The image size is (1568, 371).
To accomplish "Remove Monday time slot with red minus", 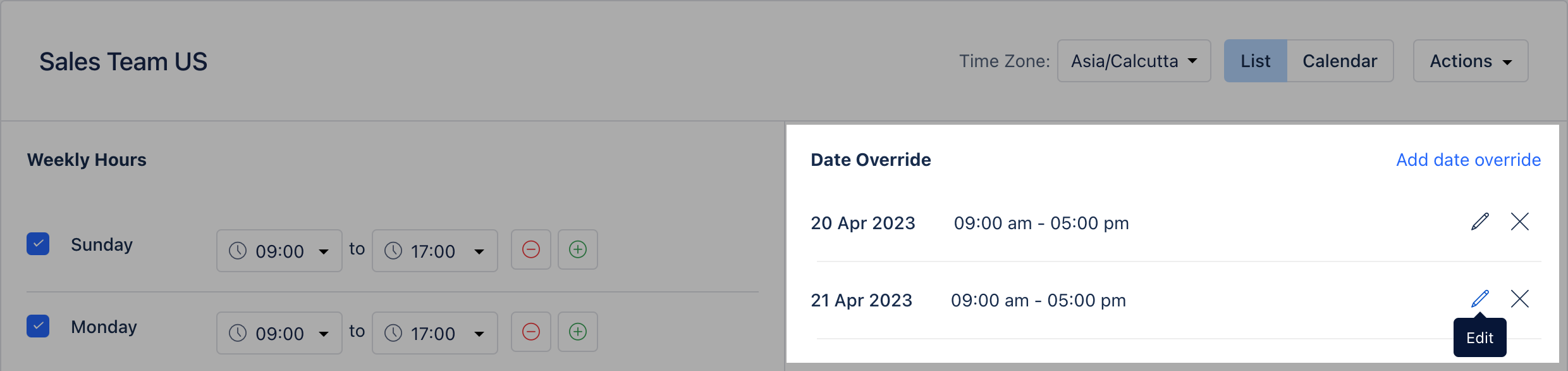I will [531, 332].
